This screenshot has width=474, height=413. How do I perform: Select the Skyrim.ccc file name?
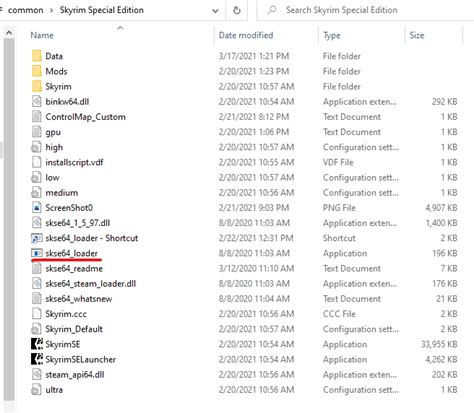[66, 314]
